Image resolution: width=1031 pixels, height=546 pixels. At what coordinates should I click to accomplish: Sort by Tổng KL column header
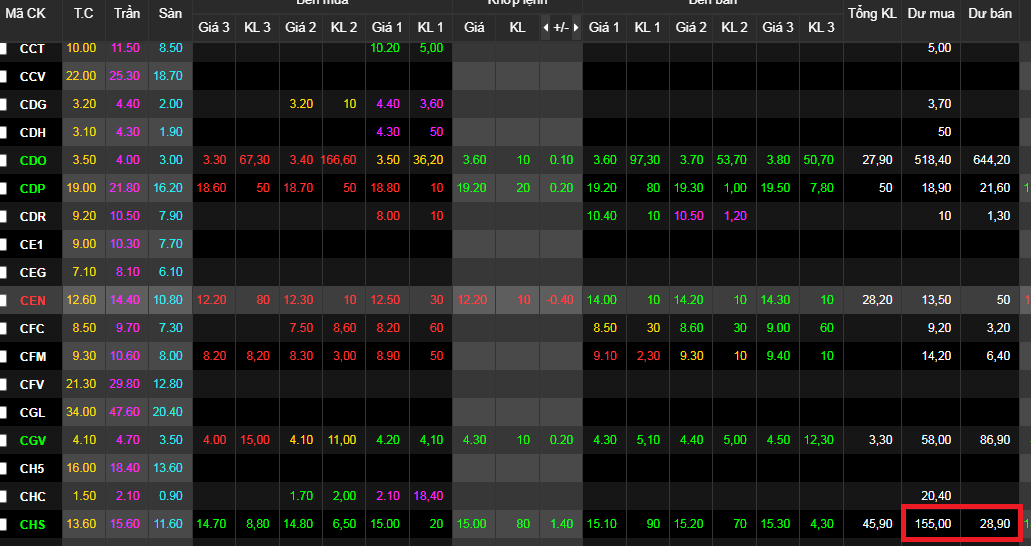tap(871, 14)
